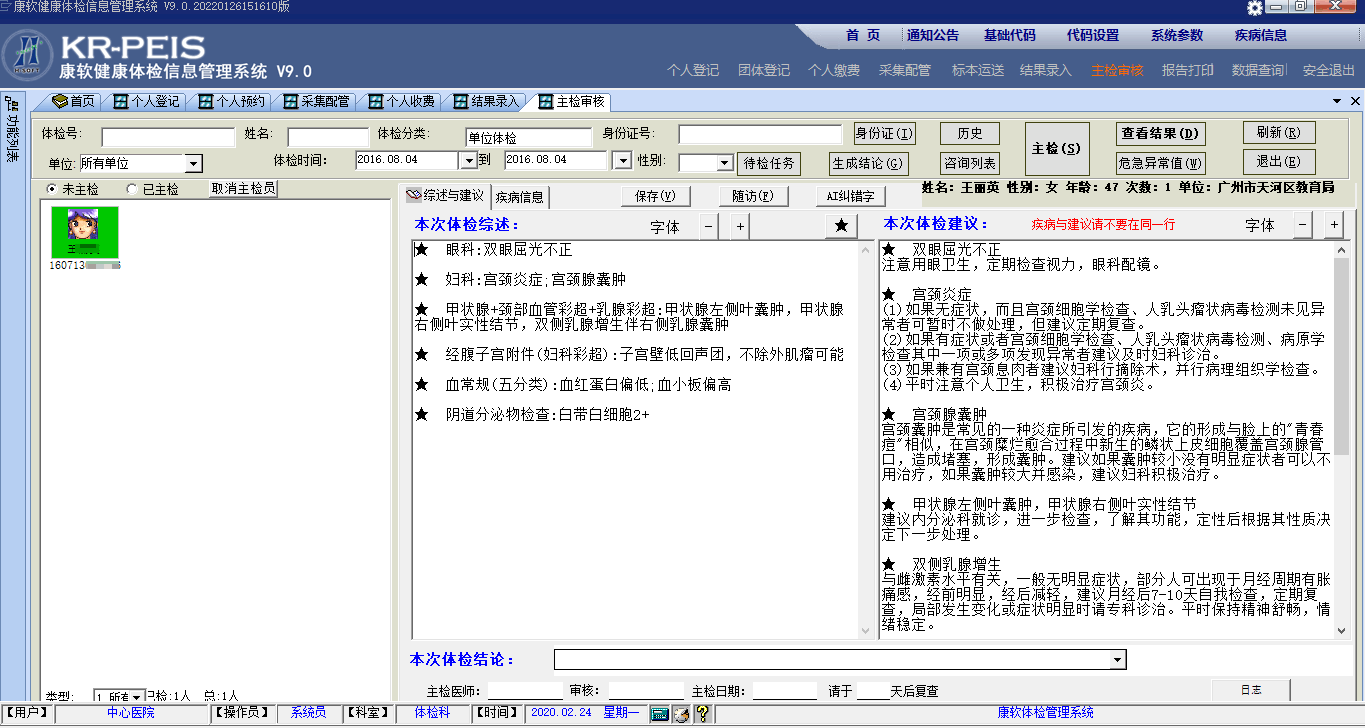Select the 已主检 radio button

click(132, 189)
